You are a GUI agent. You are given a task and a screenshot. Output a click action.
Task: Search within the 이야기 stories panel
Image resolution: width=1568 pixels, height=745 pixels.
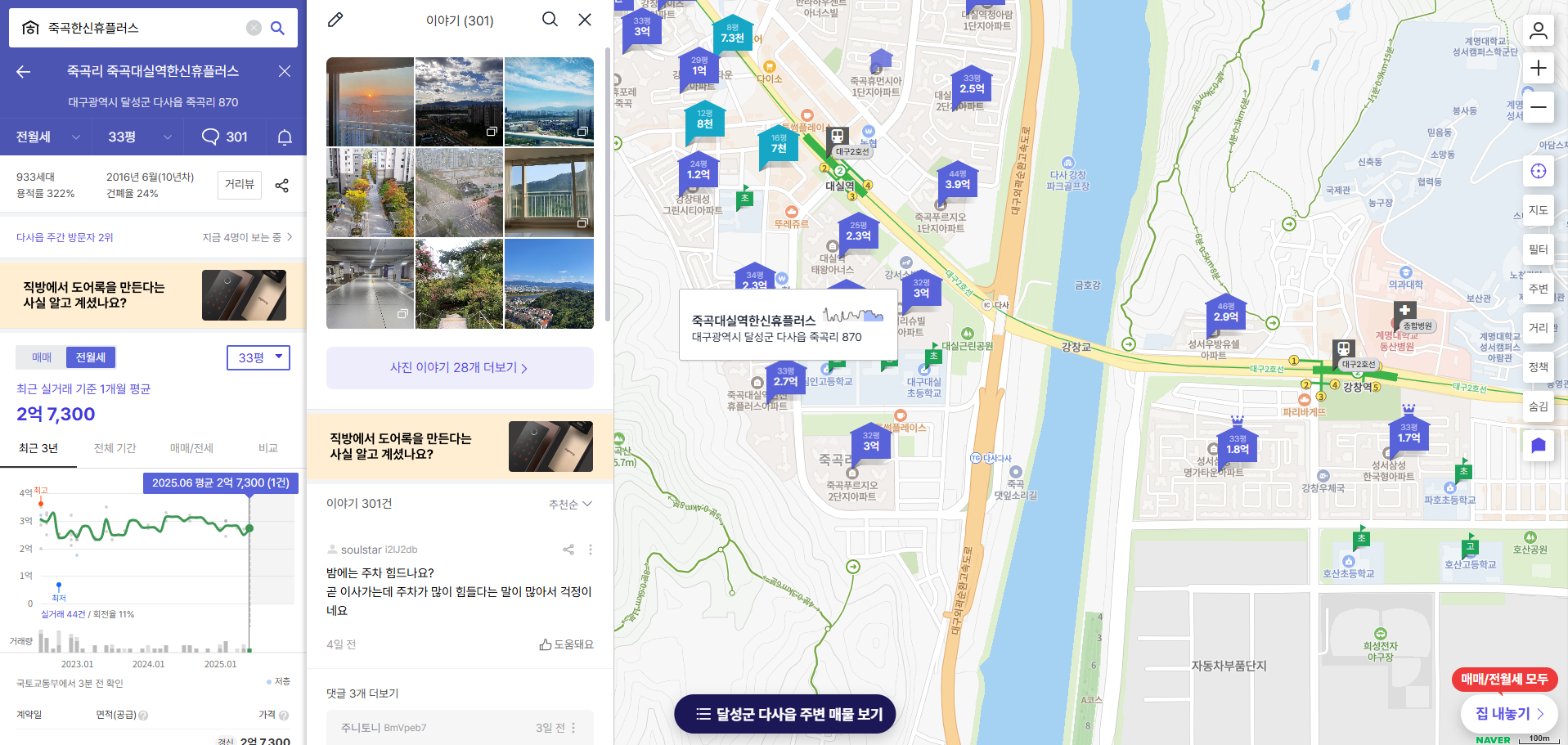[550, 20]
